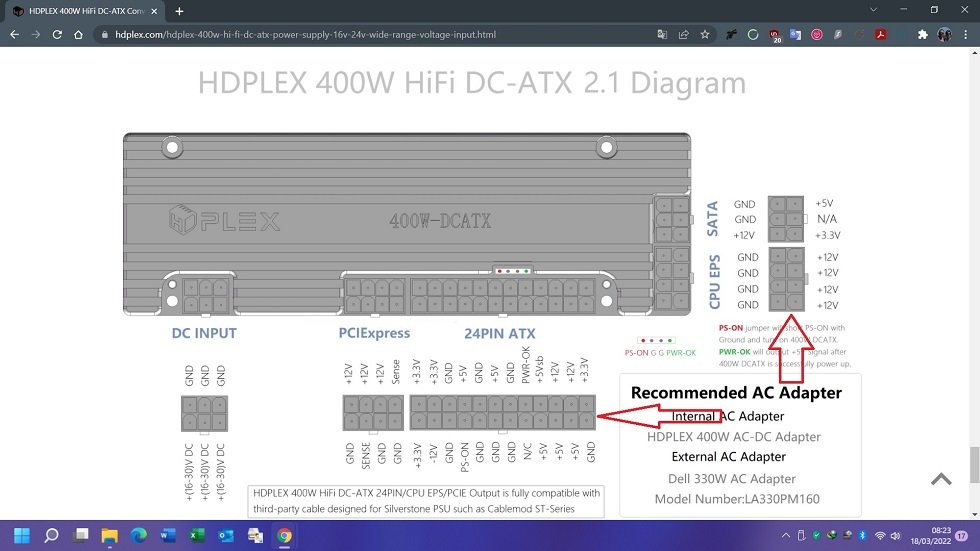Screen dimensions: 980x551
Task: Open the notification badge showing 17
Action: [962, 535]
